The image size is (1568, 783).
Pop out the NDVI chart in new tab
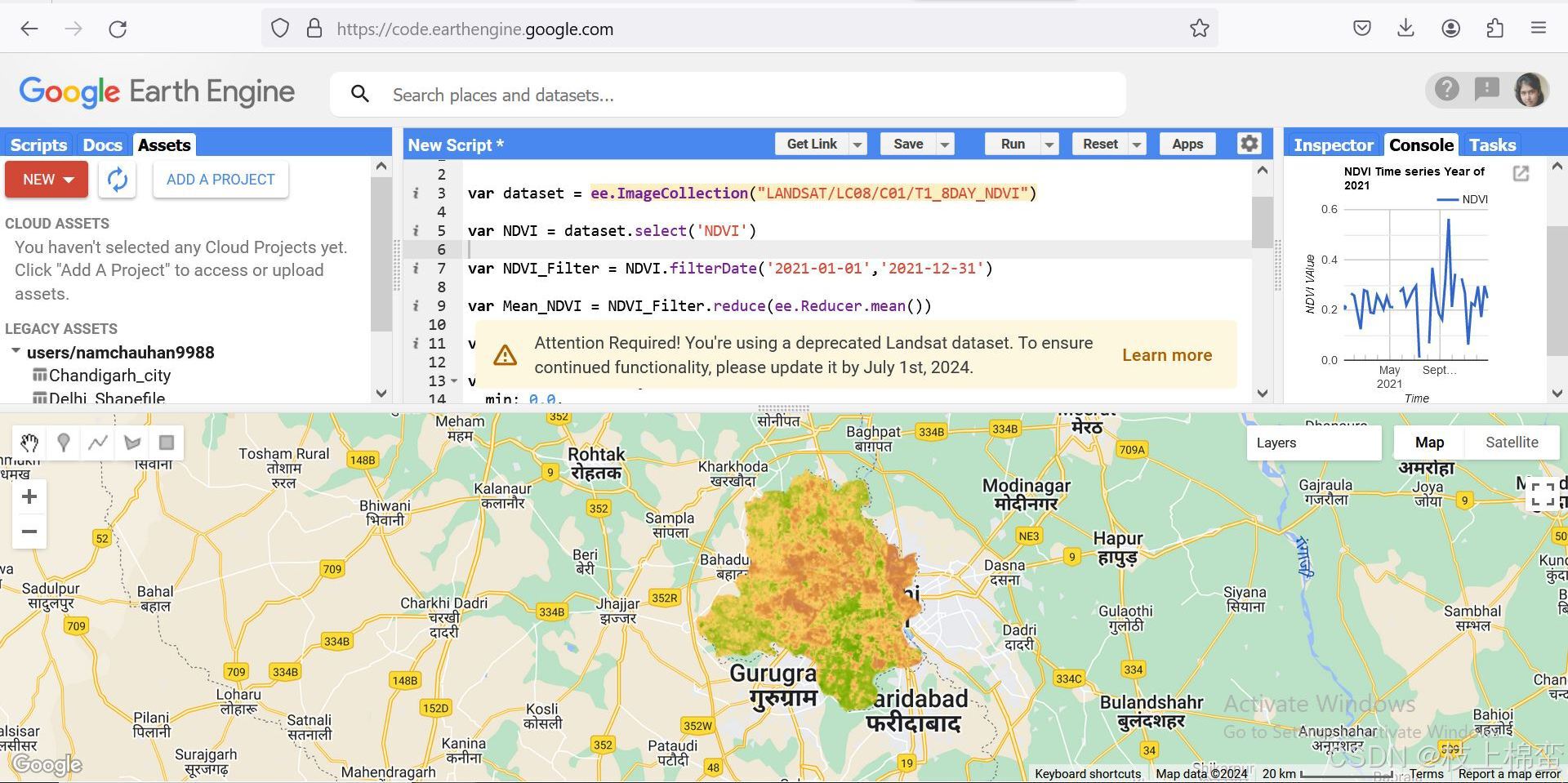tap(1521, 173)
